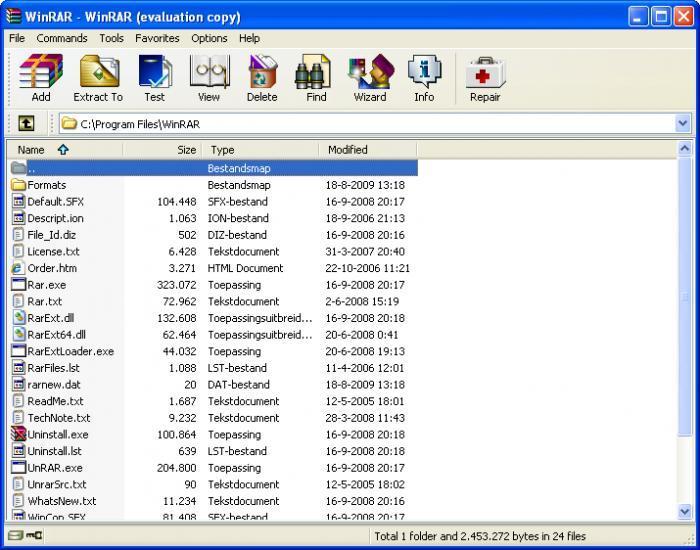The height and width of the screenshot is (550, 700).
Task: Open the Options menu
Action: pos(209,38)
